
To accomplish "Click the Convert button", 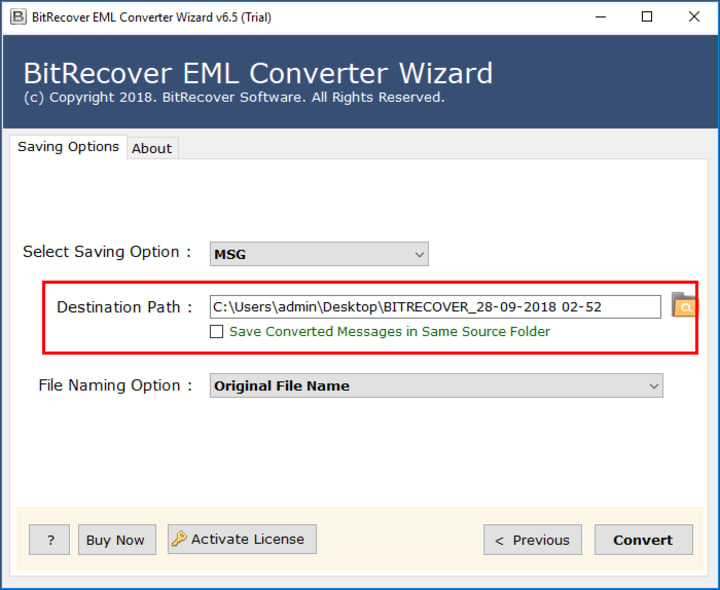I will coord(643,539).
